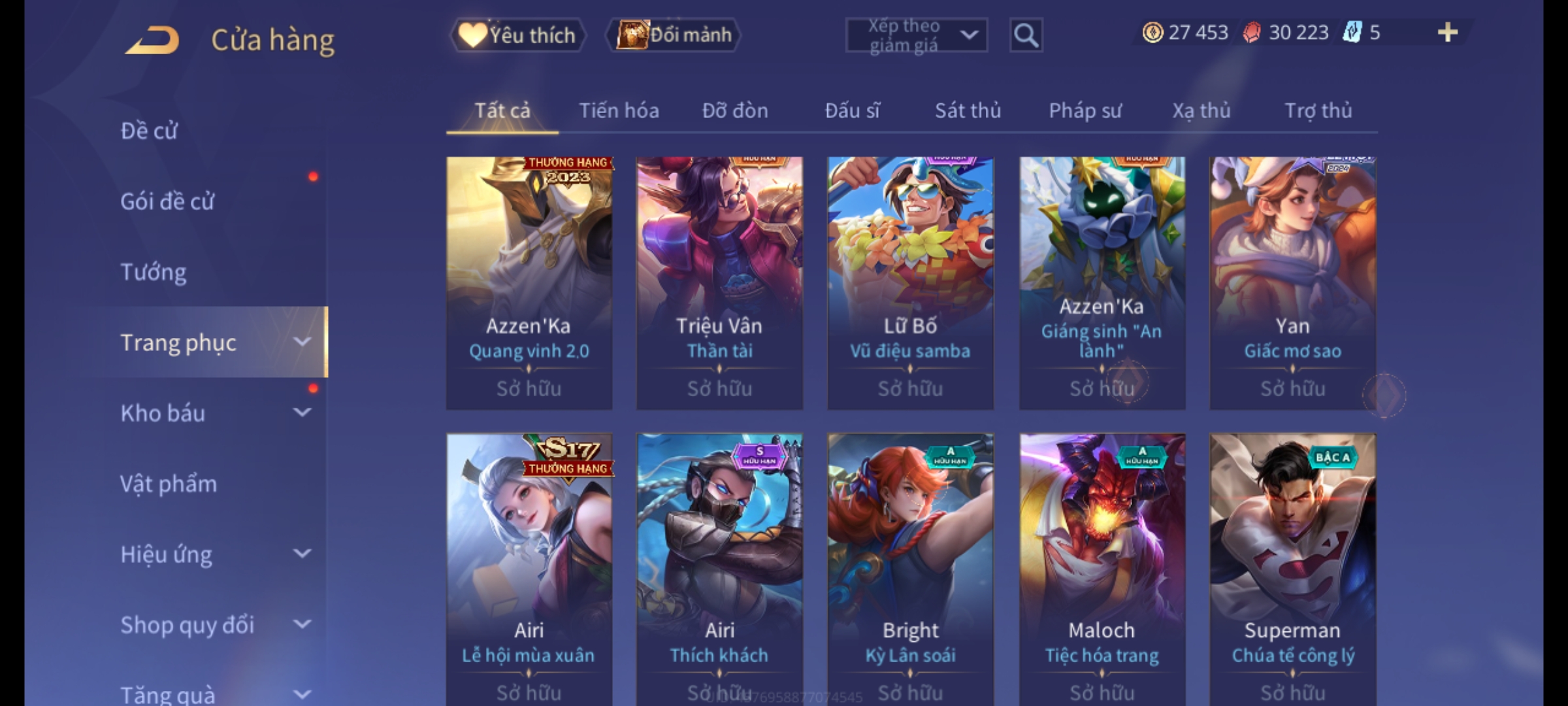Open the Xếp theo giảm giá dropdown
Screen dimensions: 1568x706
point(917,35)
